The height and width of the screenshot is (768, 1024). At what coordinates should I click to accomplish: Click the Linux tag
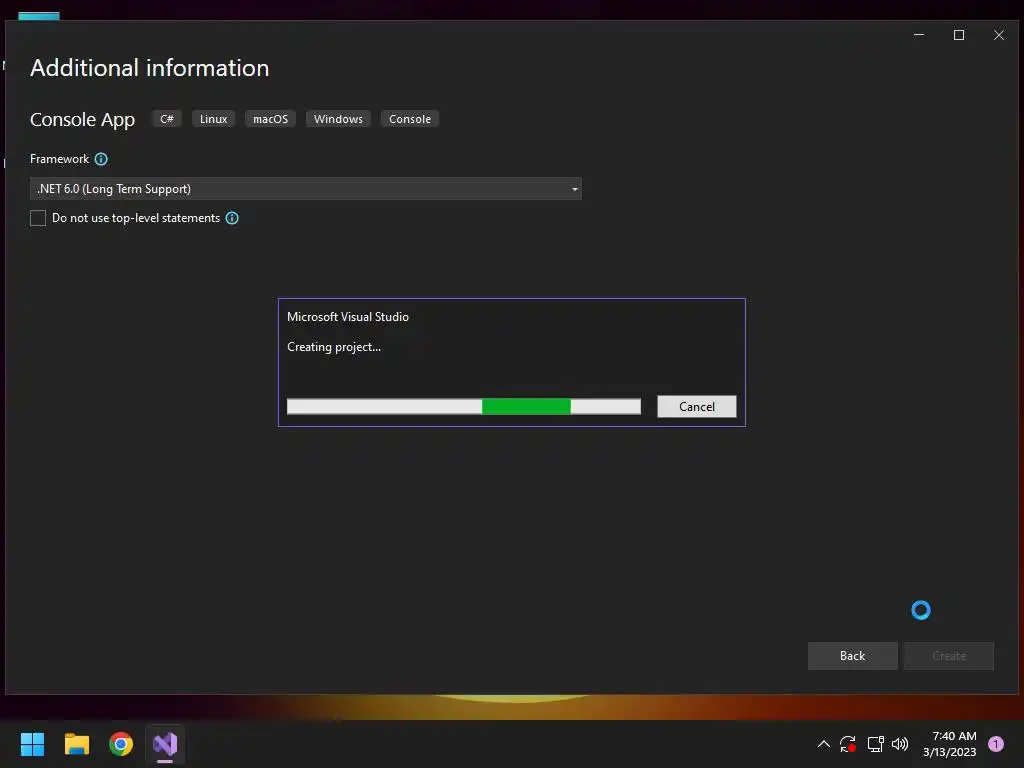(214, 119)
